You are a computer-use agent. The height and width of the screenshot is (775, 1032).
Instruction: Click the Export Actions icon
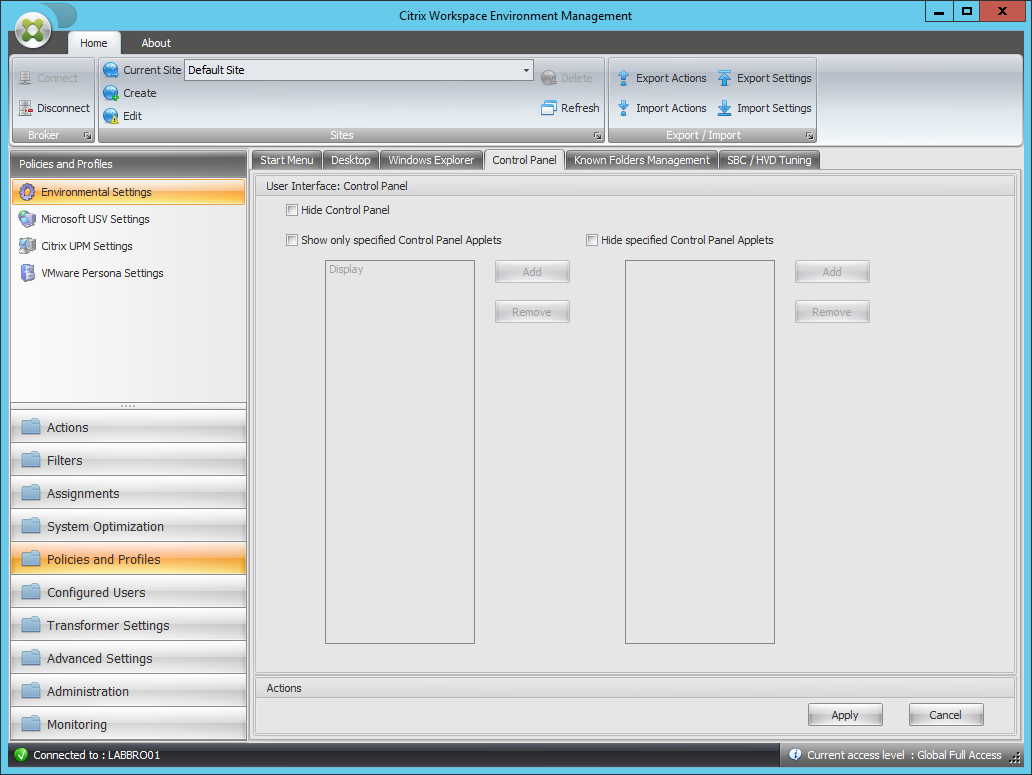point(622,77)
